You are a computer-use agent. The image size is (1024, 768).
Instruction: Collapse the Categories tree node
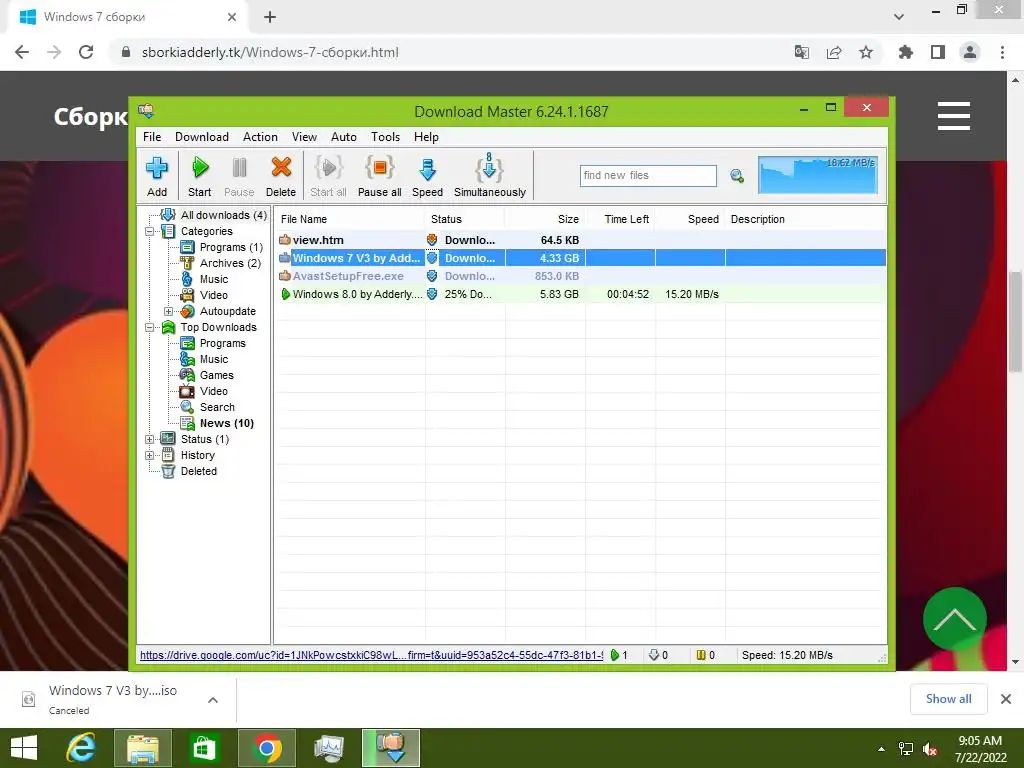click(x=150, y=231)
